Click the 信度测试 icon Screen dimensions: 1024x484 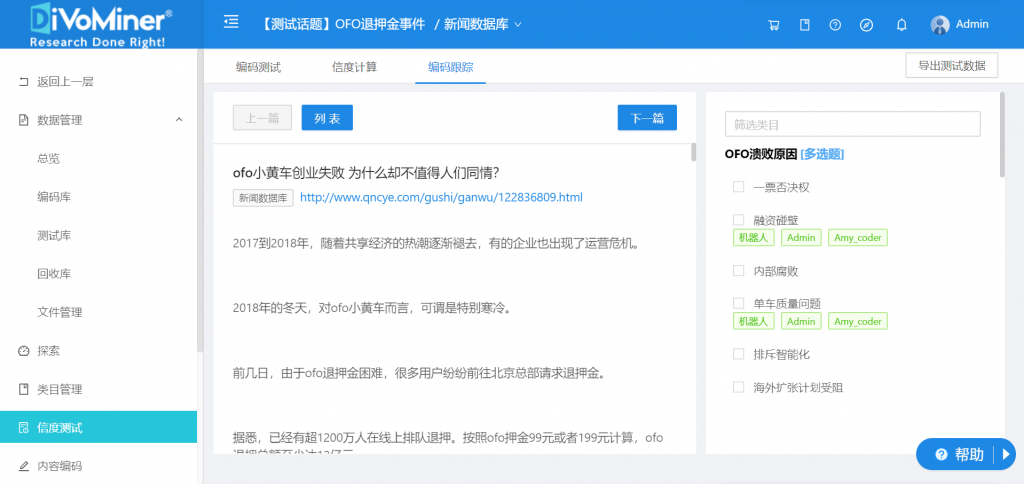click(x=24, y=428)
